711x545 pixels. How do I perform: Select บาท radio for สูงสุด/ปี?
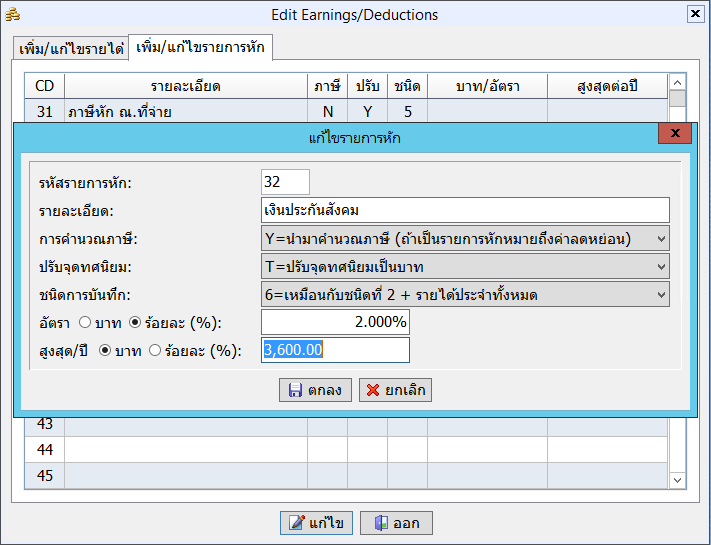click(x=105, y=350)
